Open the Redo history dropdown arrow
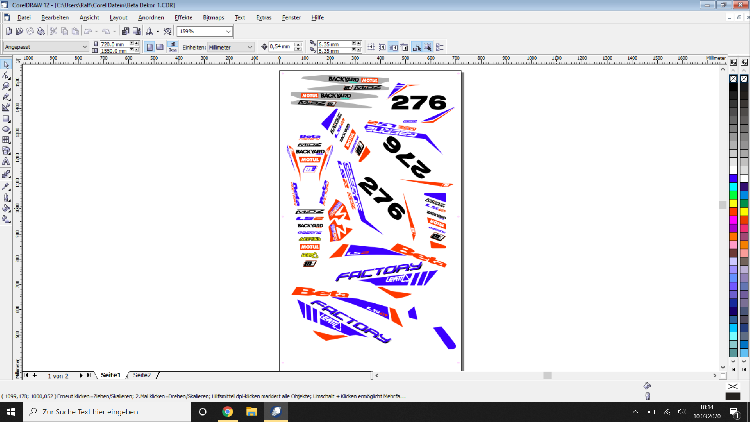Image resolution: width=750 pixels, height=422 pixels. 115,31
